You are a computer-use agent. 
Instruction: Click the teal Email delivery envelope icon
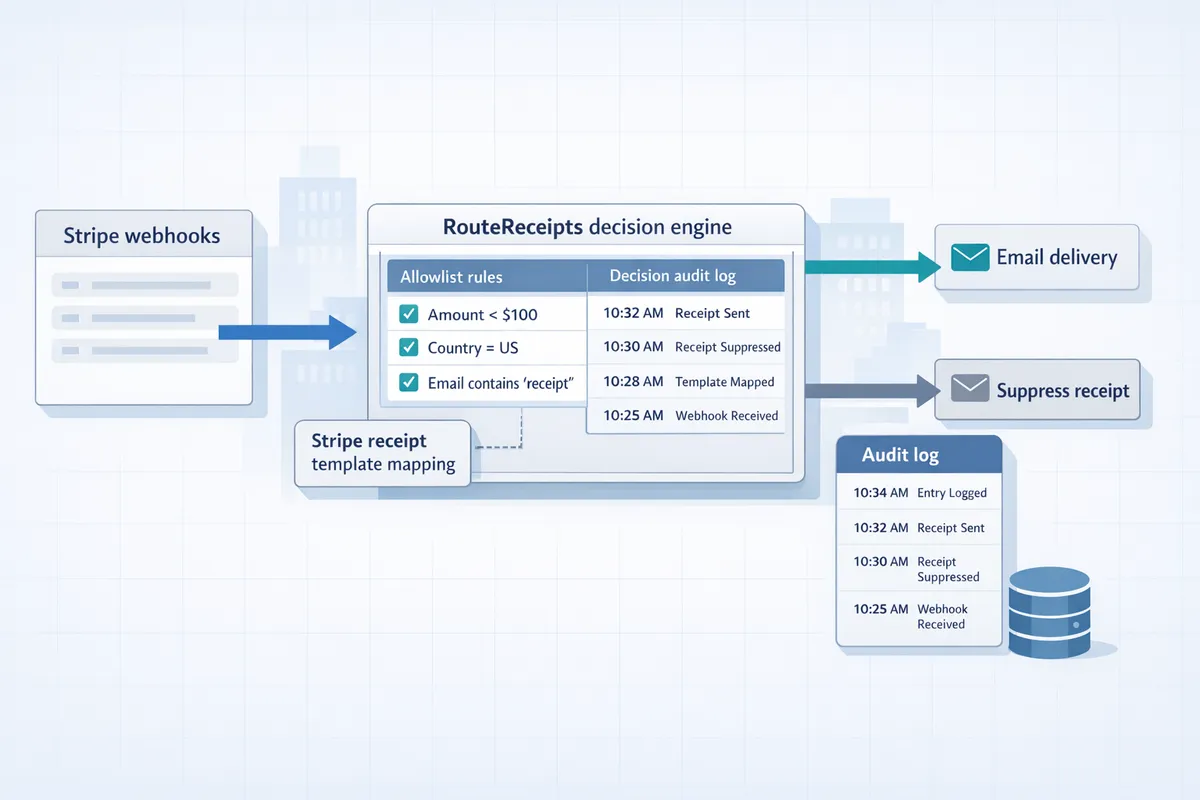970,257
